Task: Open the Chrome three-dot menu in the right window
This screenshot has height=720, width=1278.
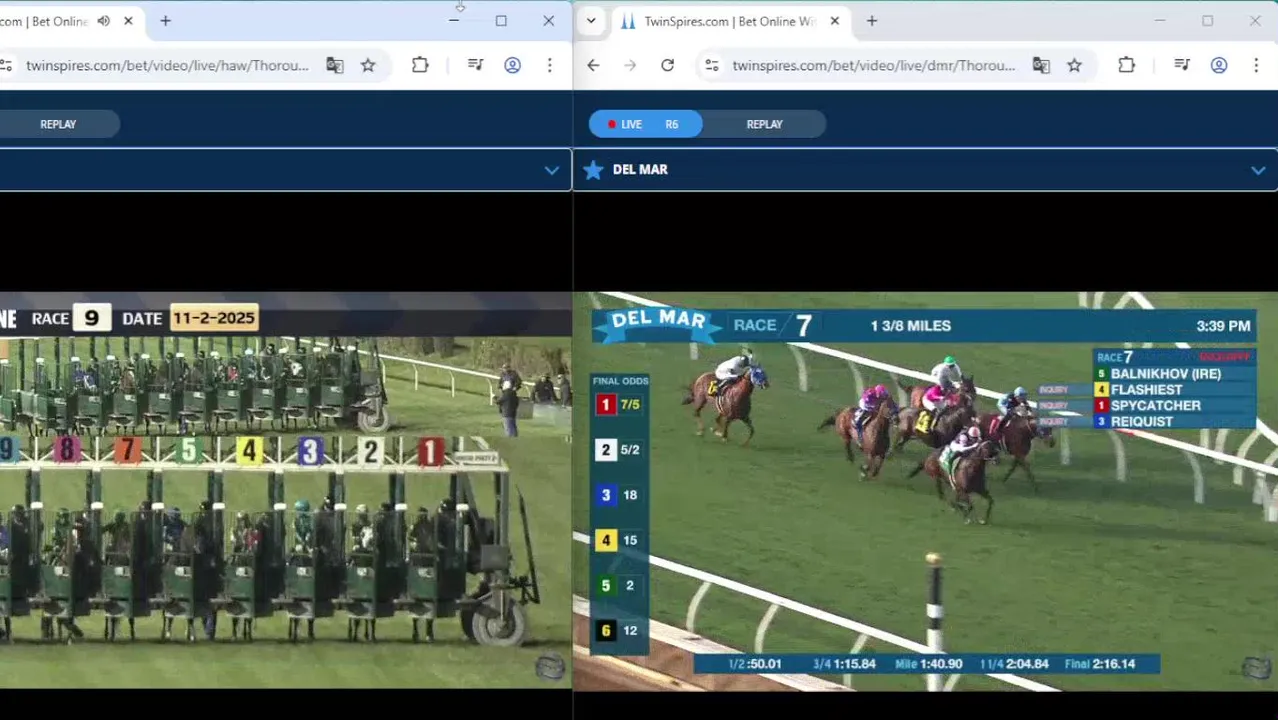Action: tap(1255, 65)
